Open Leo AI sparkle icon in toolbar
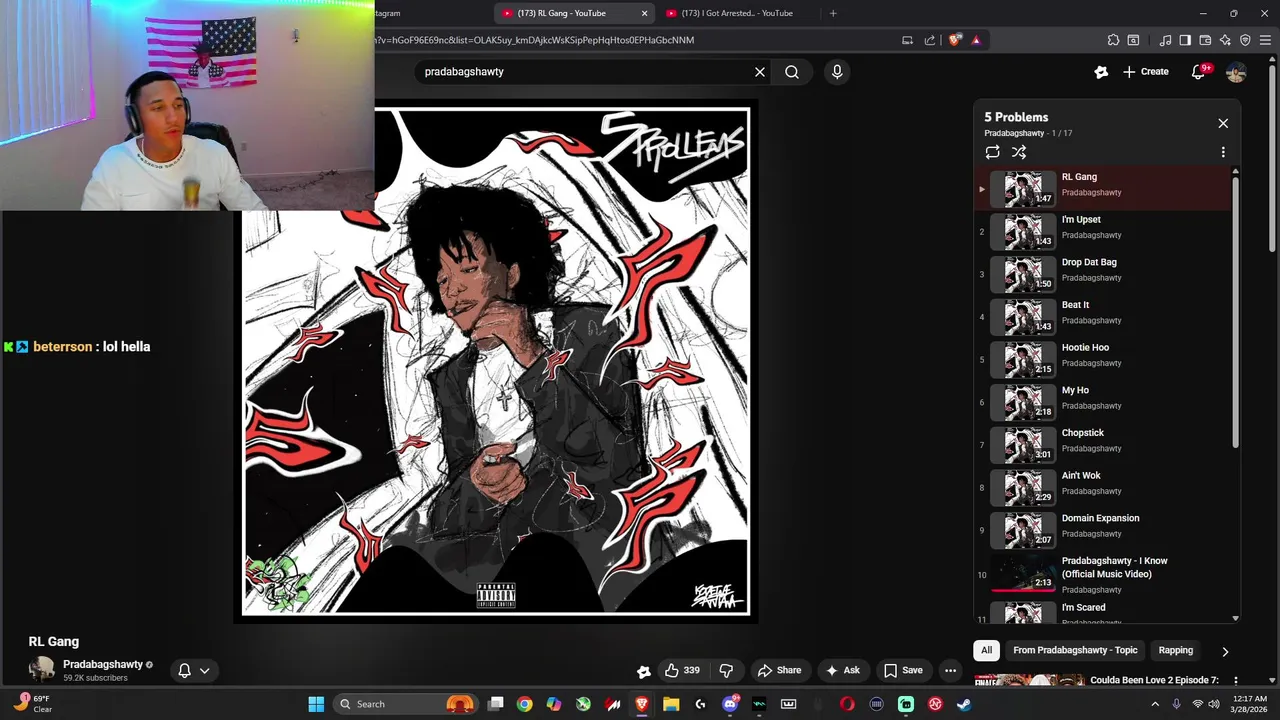1280x720 pixels. point(1225,40)
